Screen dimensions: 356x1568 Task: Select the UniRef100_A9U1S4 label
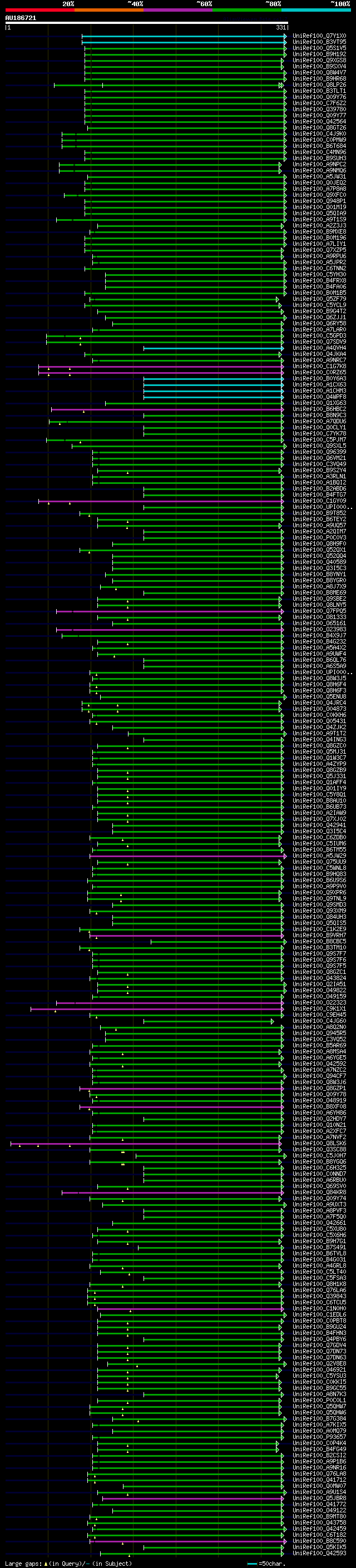[x=319, y=1492]
